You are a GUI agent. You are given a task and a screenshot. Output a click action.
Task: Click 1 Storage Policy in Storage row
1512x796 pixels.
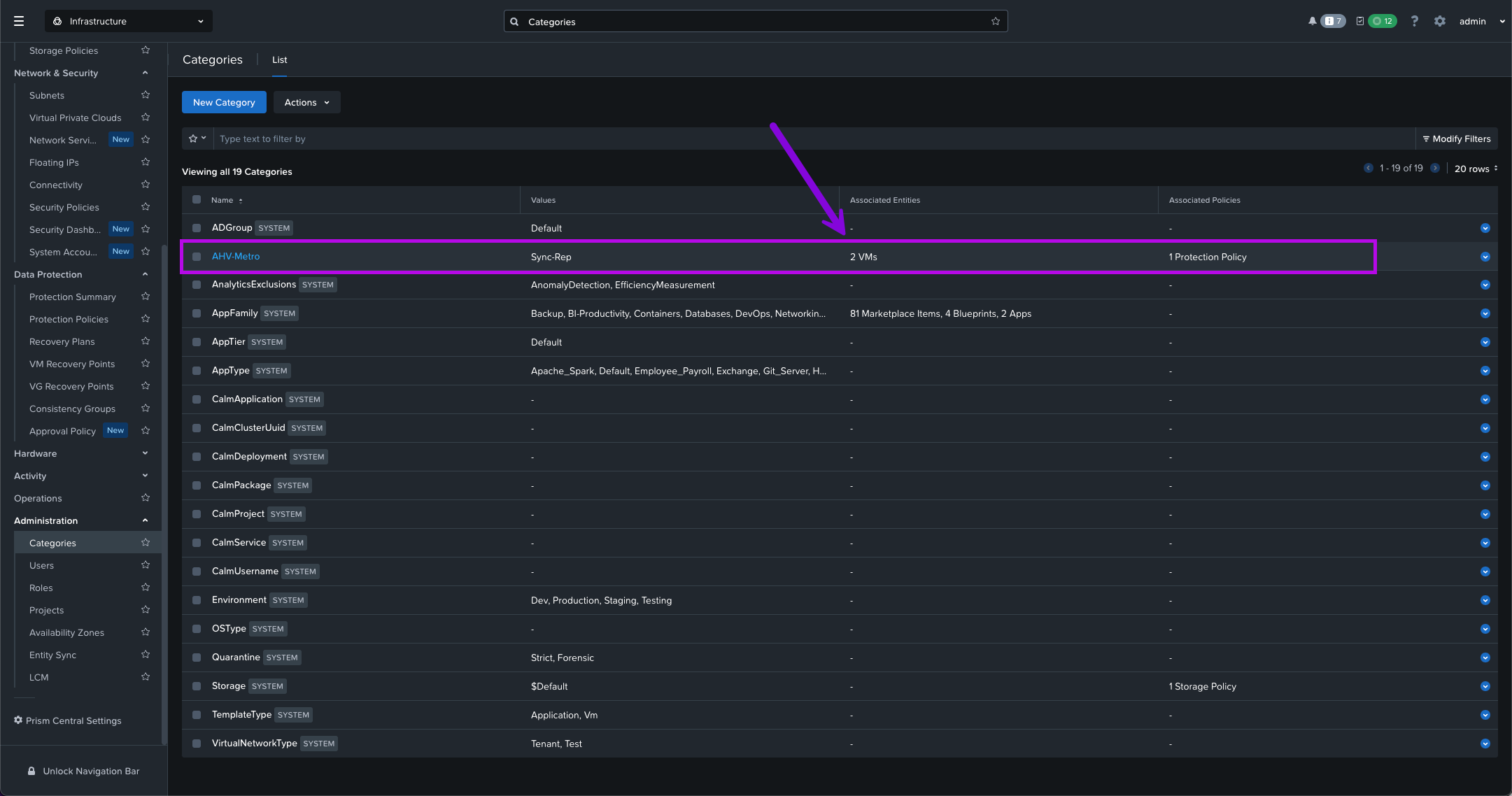(x=1203, y=686)
